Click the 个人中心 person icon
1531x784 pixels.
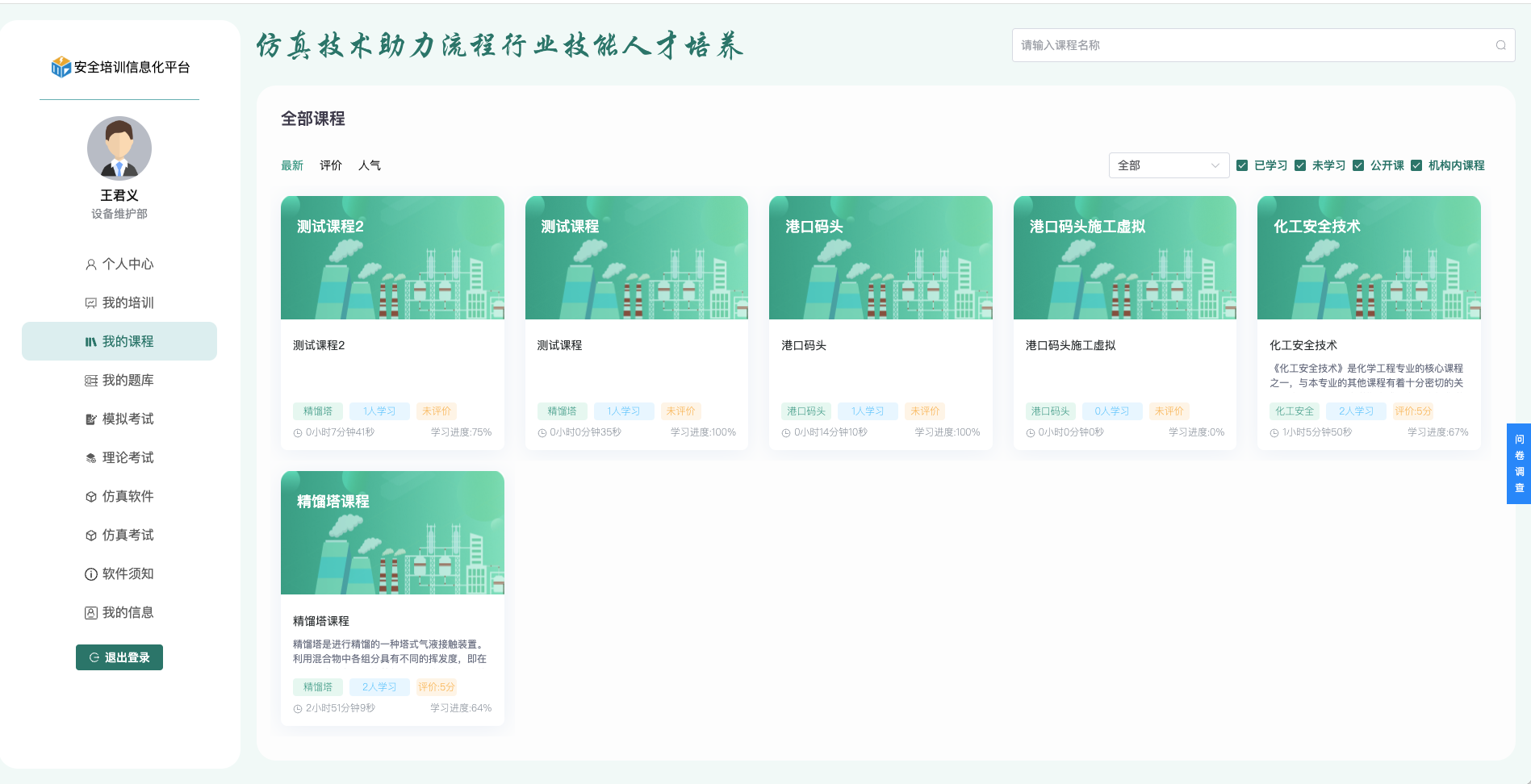coord(91,265)
